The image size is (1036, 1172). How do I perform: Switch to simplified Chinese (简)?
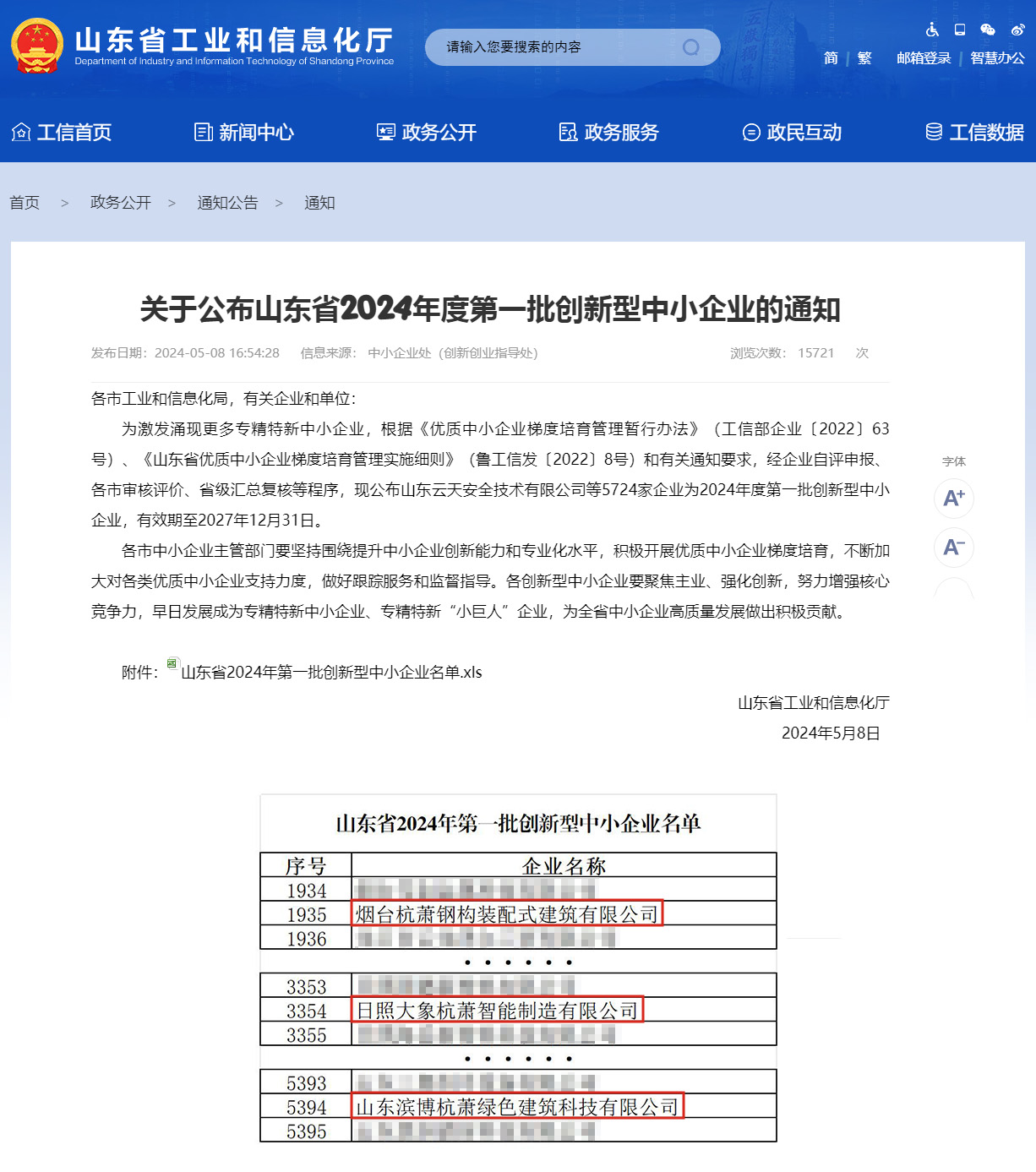[831, 58]
